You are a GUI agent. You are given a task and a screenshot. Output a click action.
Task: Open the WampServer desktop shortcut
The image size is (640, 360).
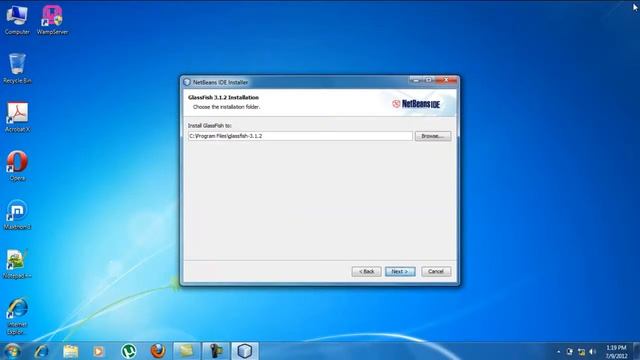(52, 20)
